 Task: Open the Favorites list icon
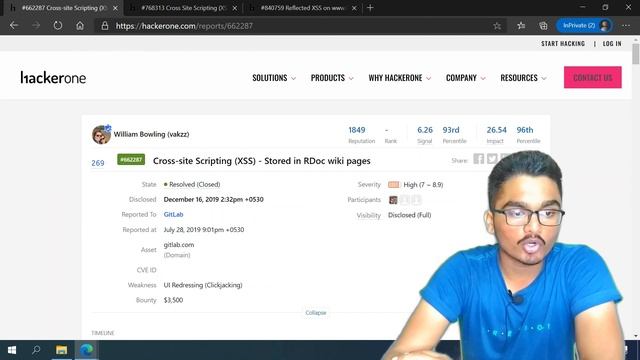point(521,25)
